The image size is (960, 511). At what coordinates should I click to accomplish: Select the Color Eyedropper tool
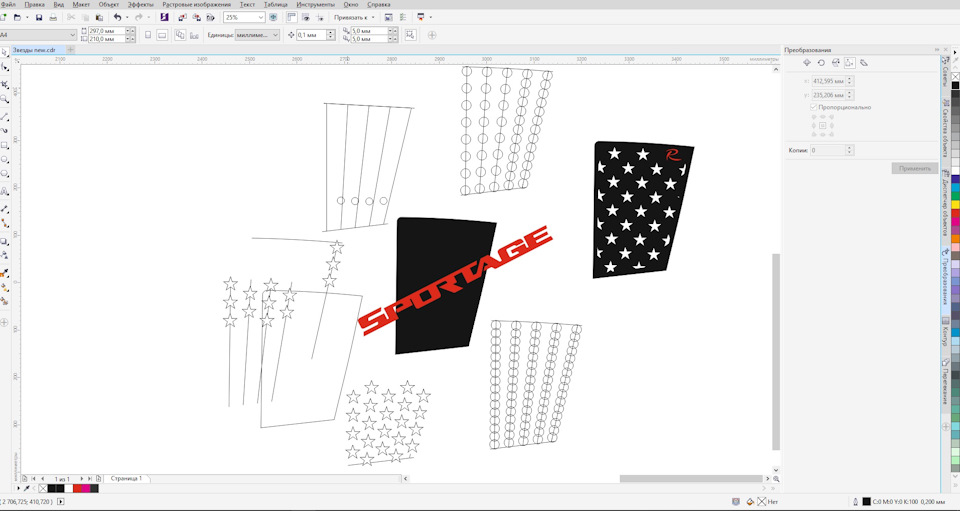pyautogui.click(x=4, y=272)
